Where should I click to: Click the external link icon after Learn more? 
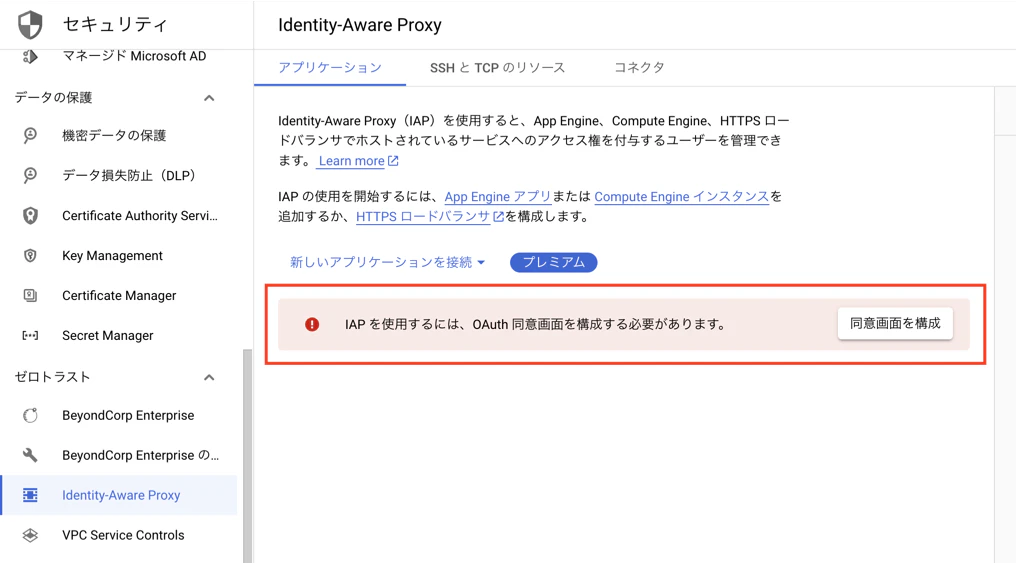[x=393, y=161]
